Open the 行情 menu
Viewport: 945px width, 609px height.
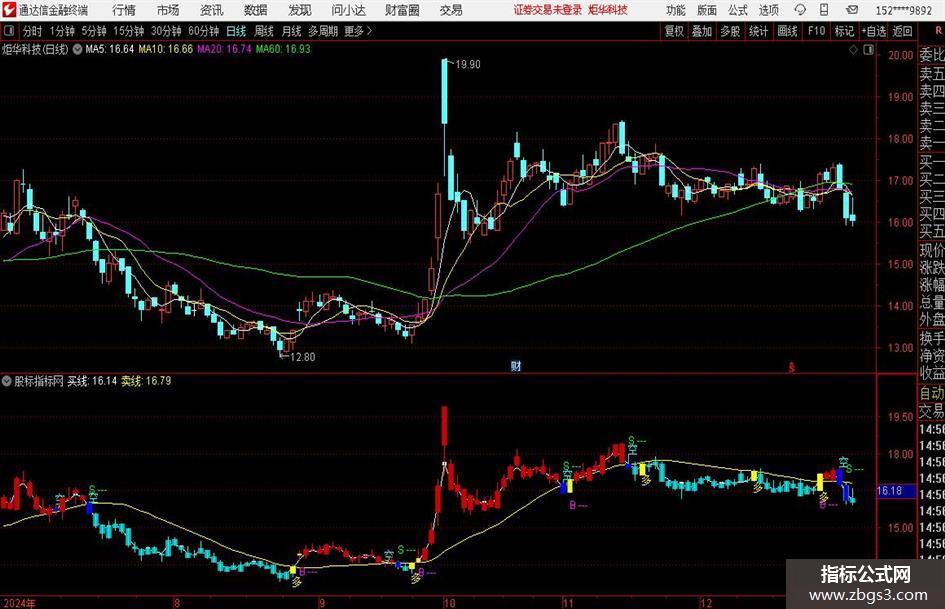tap(124, 10)
